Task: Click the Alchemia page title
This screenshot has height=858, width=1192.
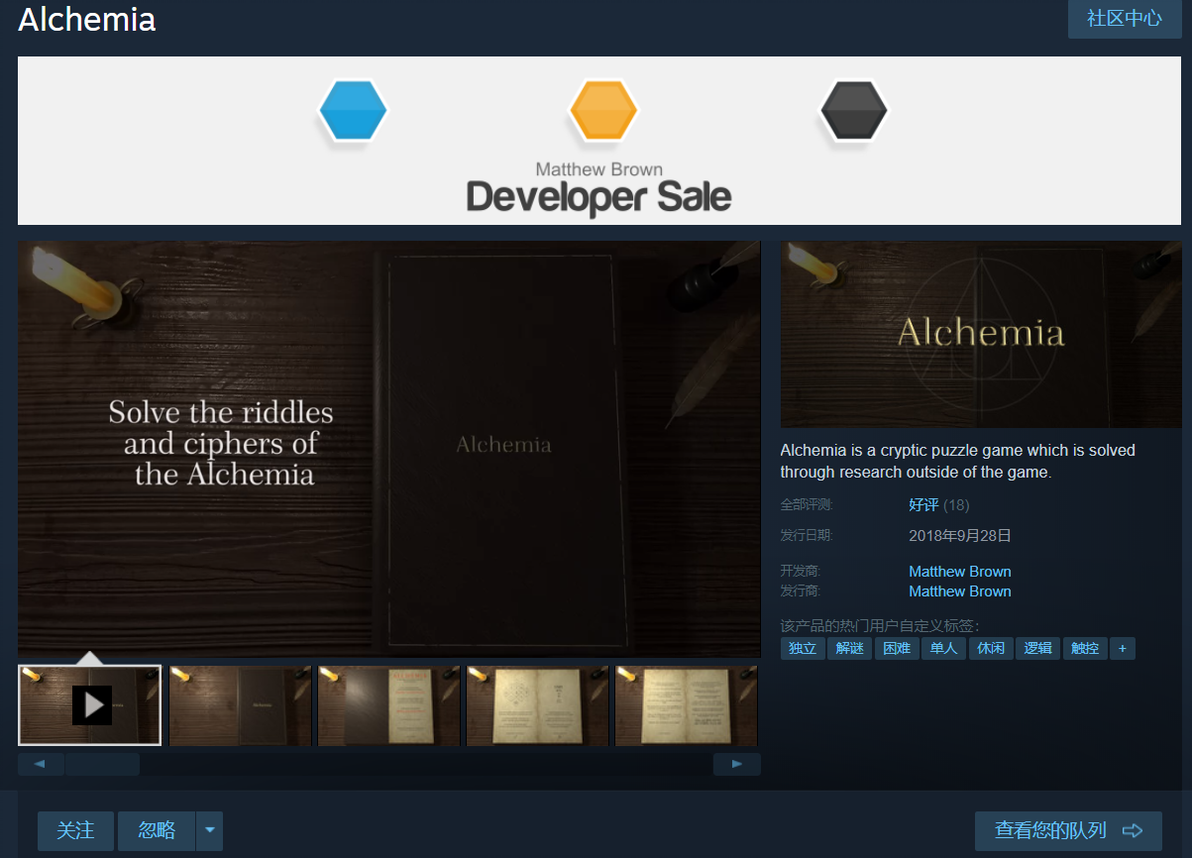Action: click(x=87, y=20)
